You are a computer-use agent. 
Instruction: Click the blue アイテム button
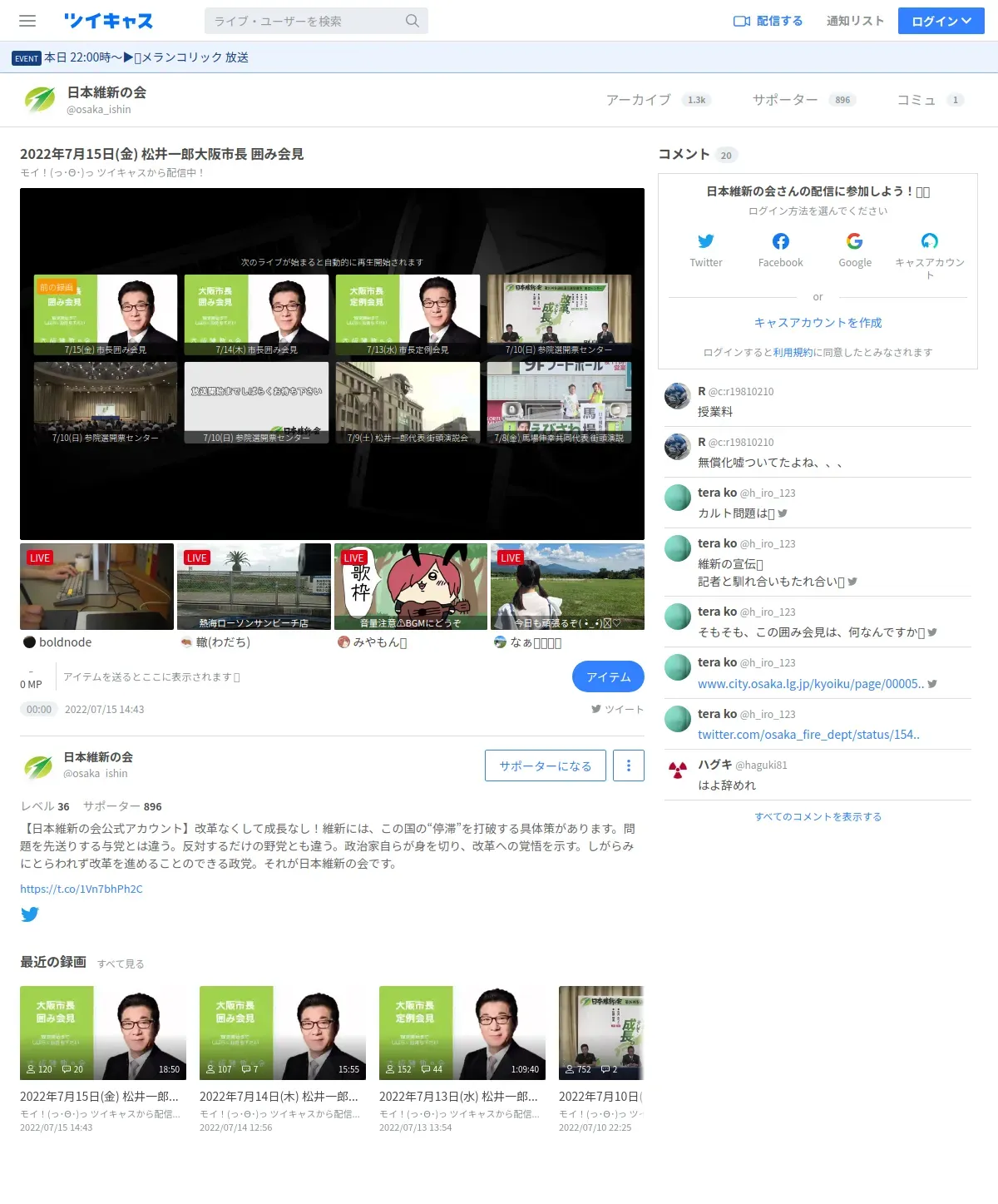(x=608, y=676)
